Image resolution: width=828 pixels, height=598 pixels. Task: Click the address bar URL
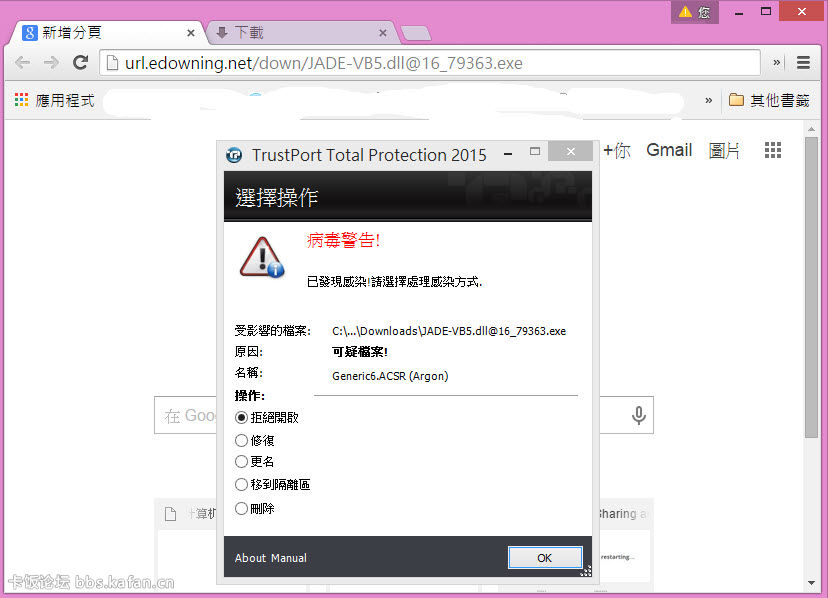[324, 63]
